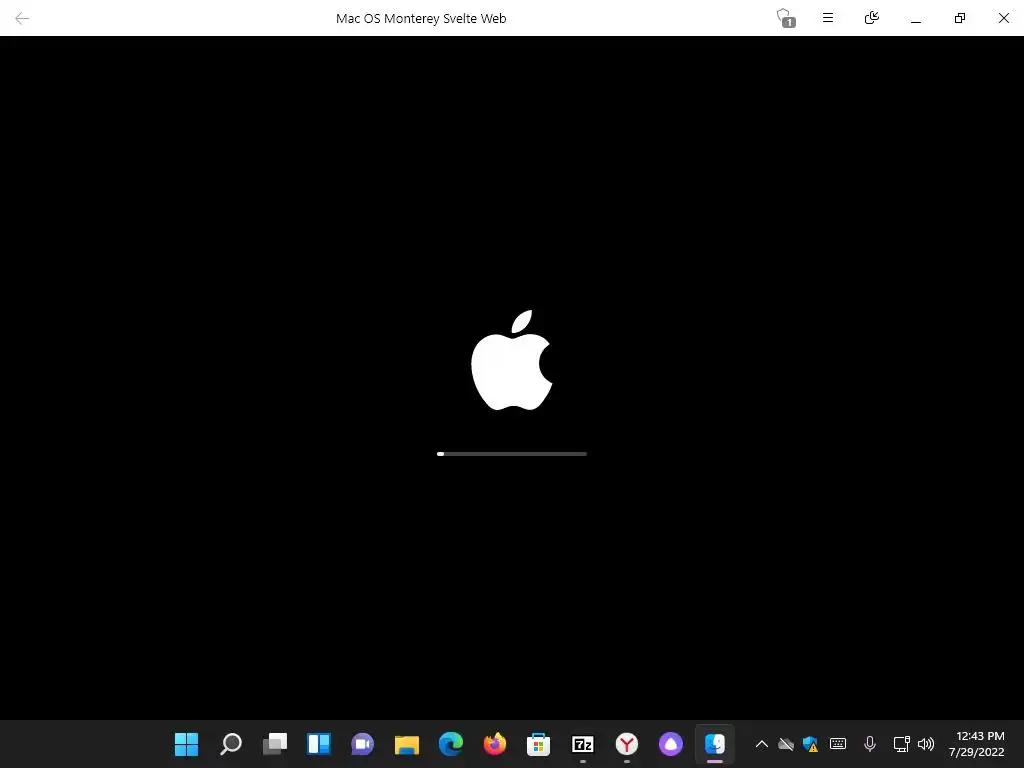Image resolution: width=1024 pixels, height=768 pixels.
Task: Switch to Yandex Browser on taskbar
Action: (627, 744)
